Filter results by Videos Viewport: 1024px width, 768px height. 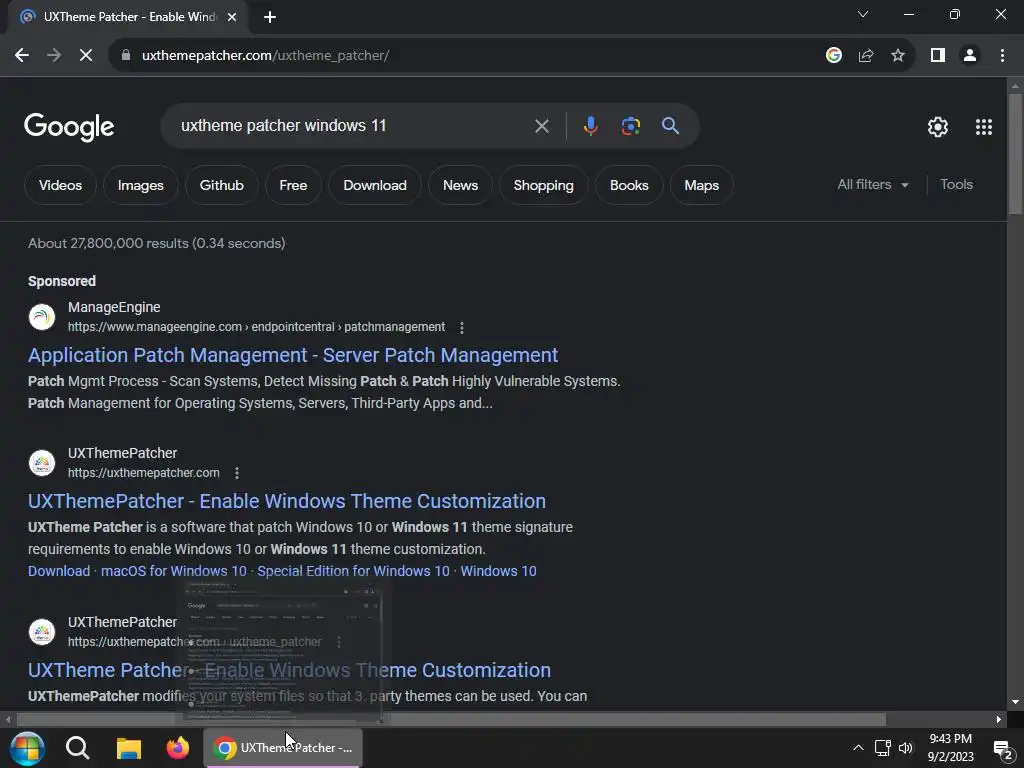click(x=60, y=185)
